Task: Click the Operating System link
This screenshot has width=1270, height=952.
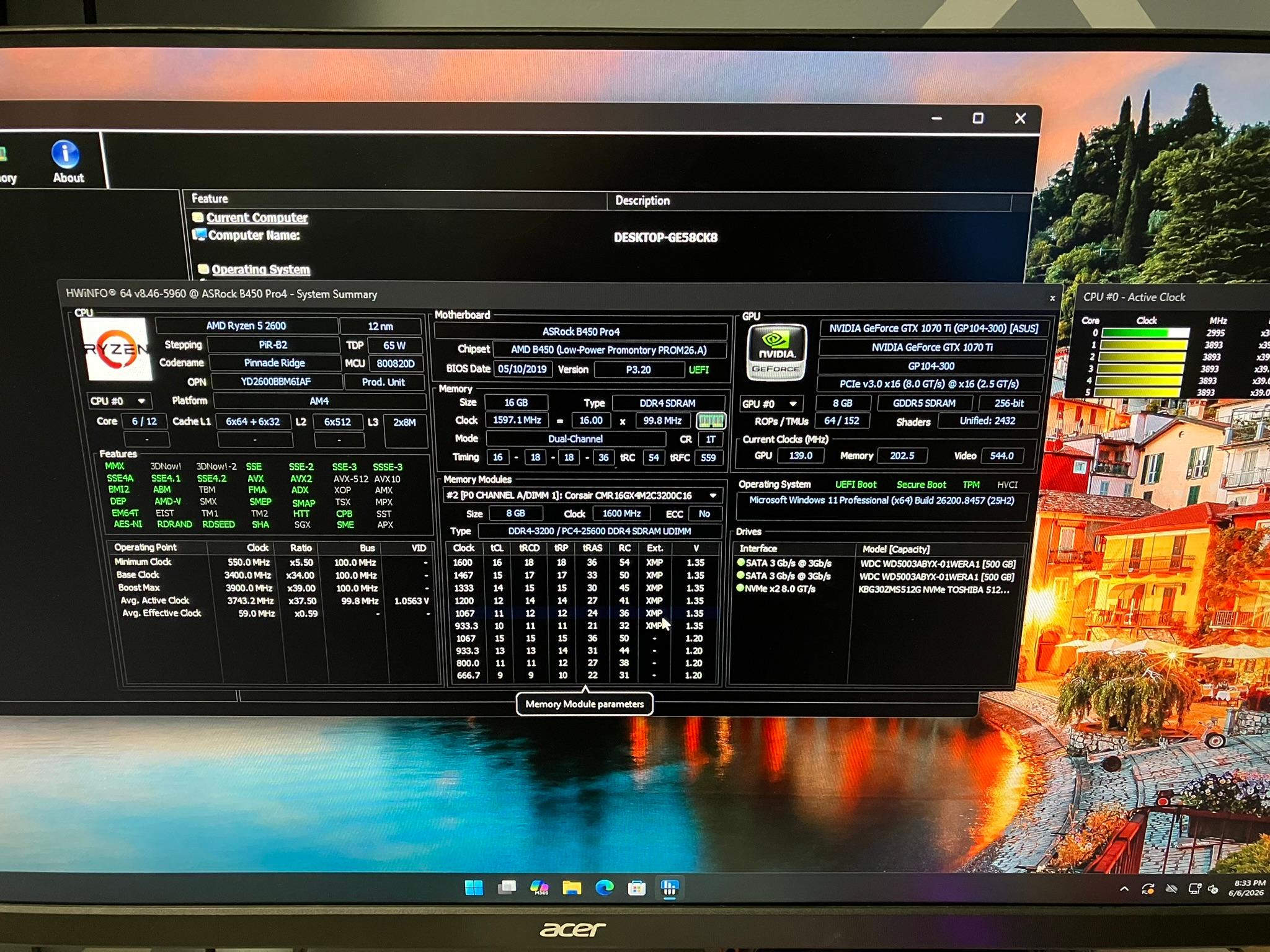Action: 260,270
